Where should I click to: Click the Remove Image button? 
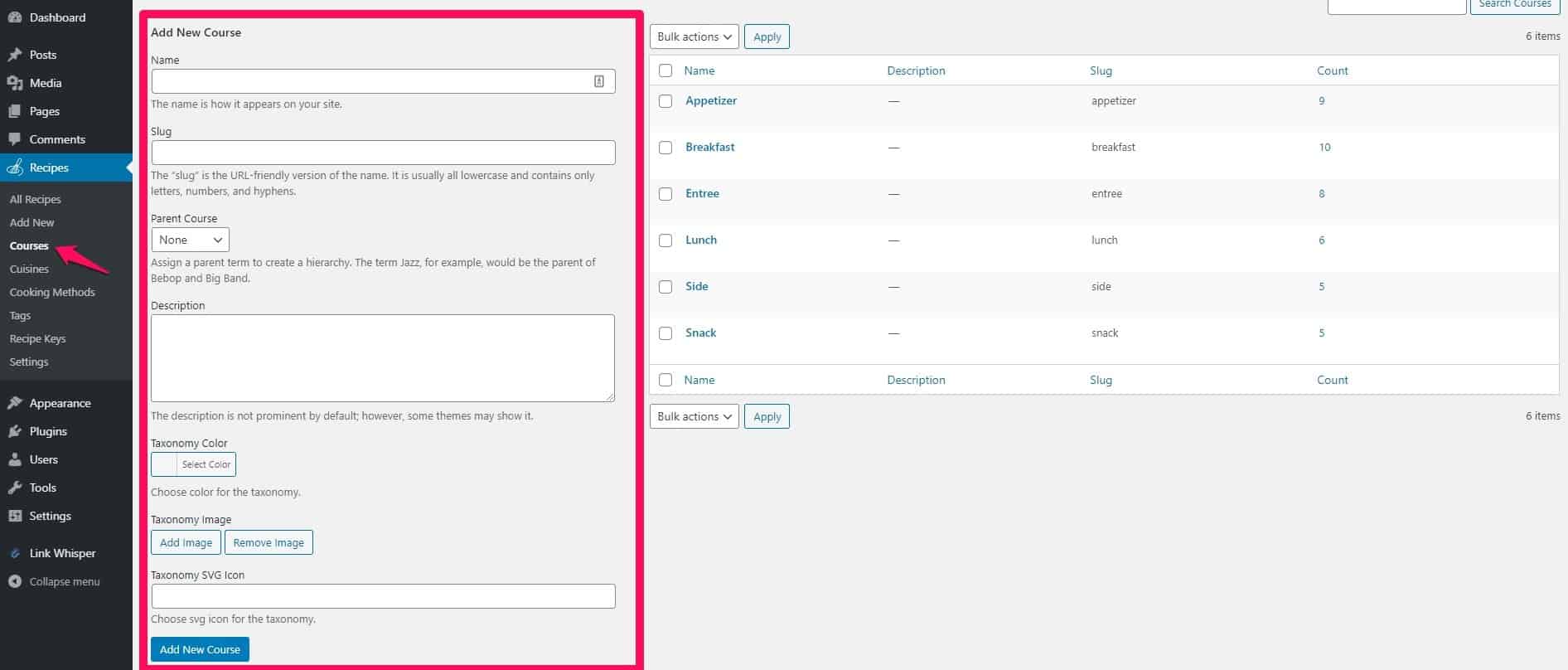(269, 542)
